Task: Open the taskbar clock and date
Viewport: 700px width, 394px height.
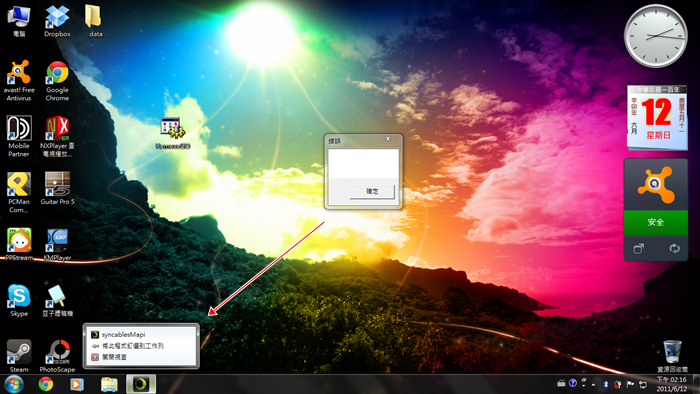Action: click(x=671, y=384)
